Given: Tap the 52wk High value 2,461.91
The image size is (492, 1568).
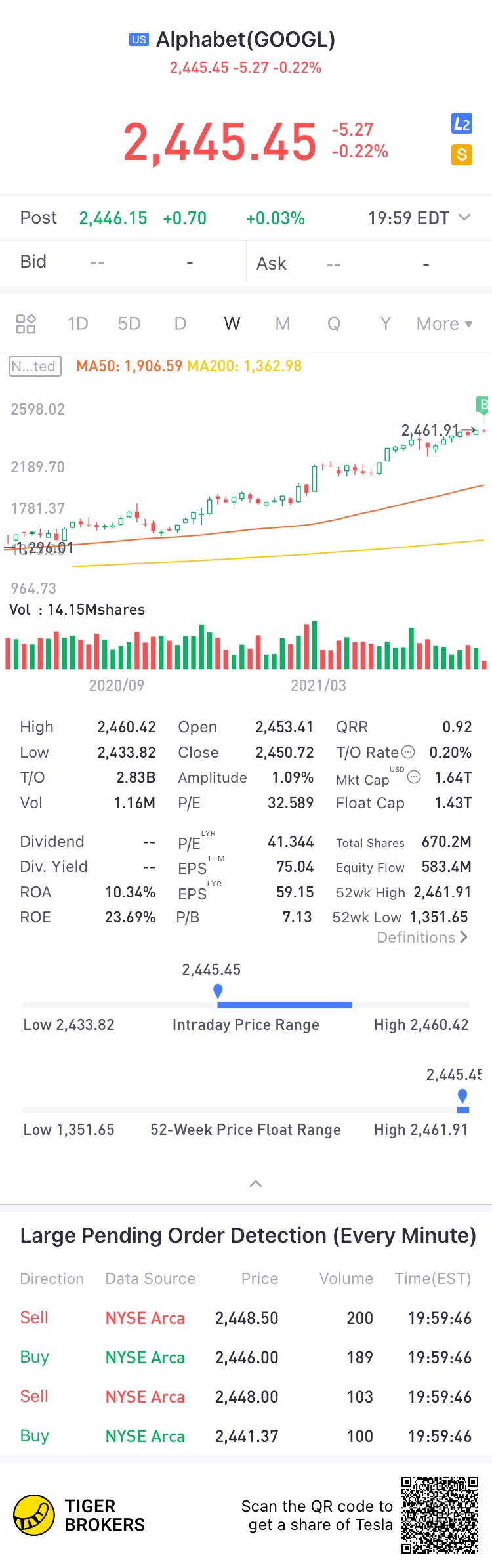Looking at the screenshot, I should coord(443,892).
